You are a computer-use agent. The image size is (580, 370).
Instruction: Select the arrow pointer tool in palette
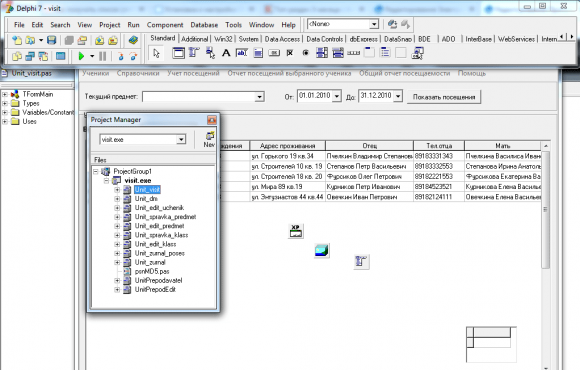[156, 53]
